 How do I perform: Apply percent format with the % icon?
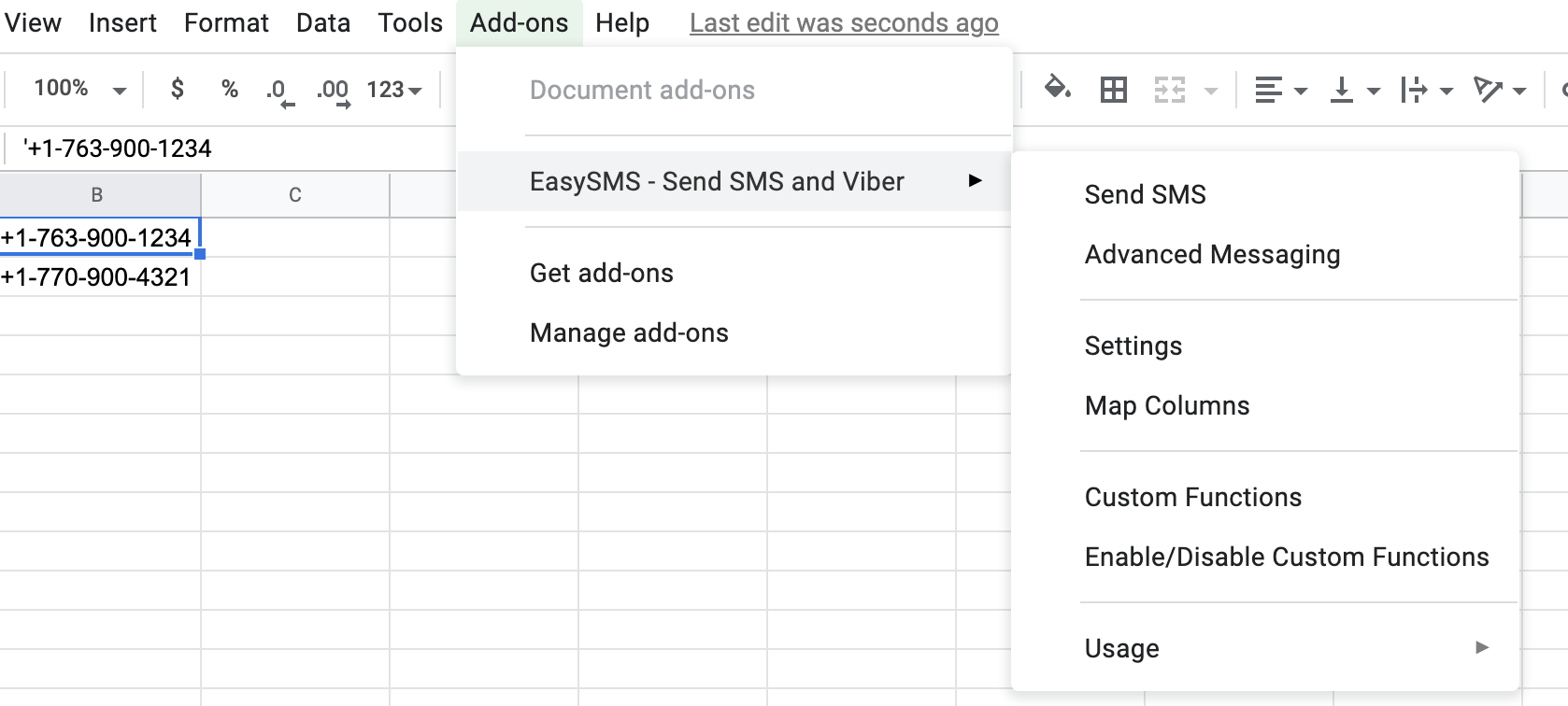click(229, 90)
